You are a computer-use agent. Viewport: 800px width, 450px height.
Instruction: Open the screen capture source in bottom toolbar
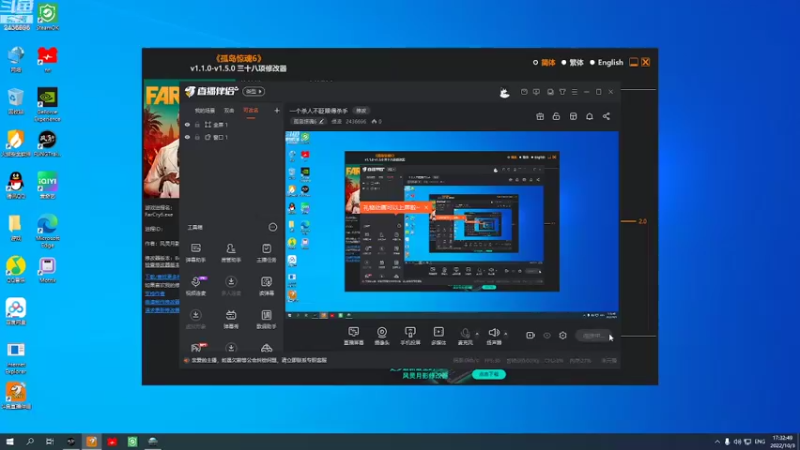tap(354, 335)
